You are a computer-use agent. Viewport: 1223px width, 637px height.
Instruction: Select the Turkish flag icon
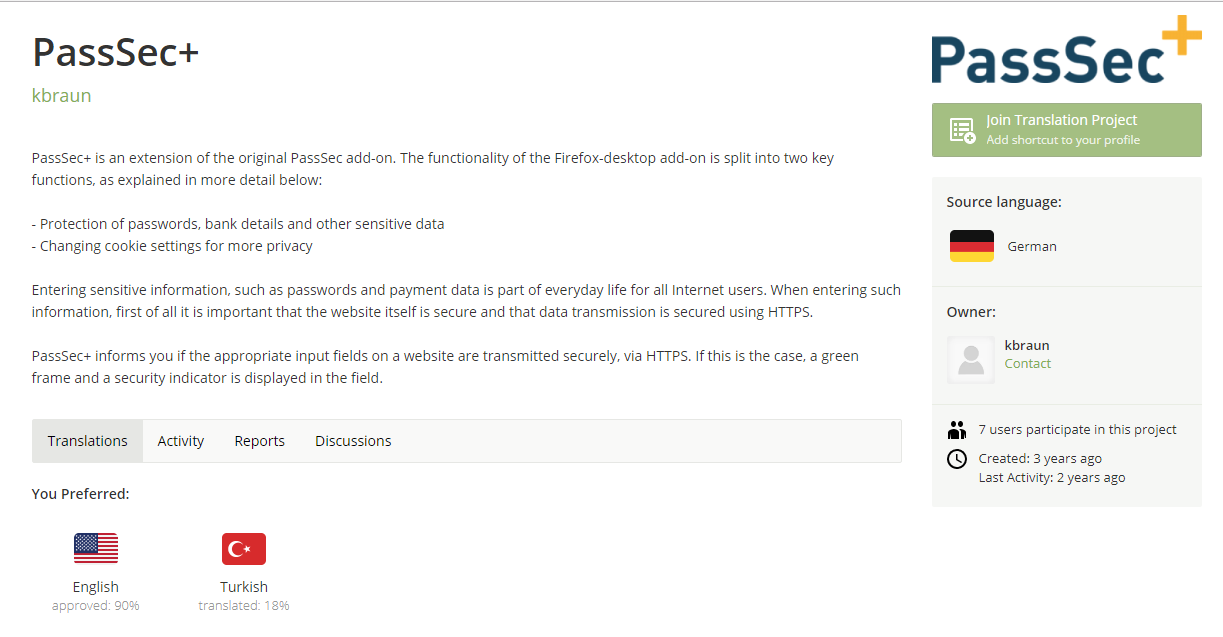click(244, 548)
